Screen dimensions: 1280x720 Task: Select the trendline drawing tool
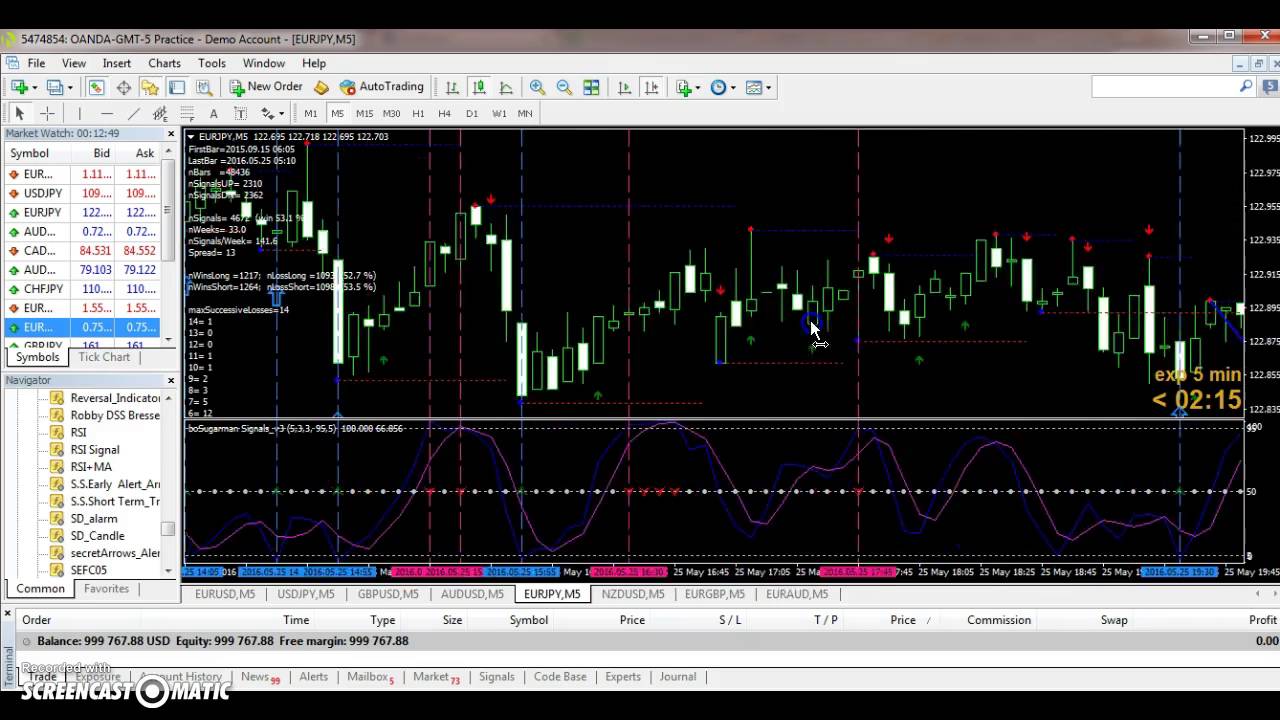point(133,113)
